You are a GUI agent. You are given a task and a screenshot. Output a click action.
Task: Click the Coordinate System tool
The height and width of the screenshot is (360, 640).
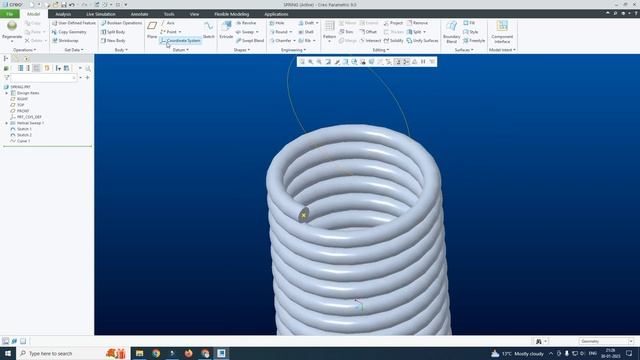(180, 40)
